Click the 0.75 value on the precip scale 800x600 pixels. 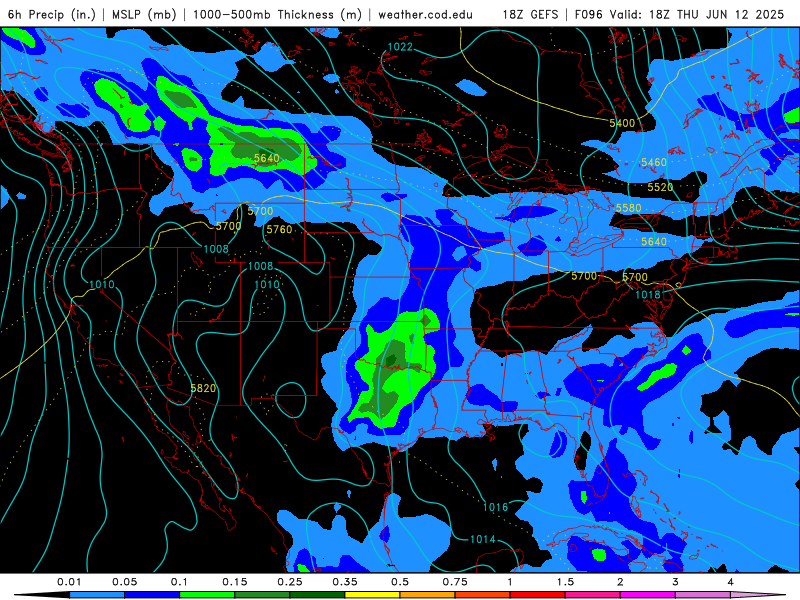coord(455,582)
